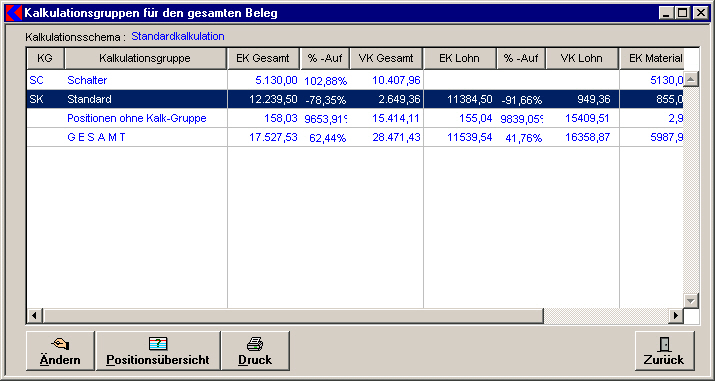The width and height of the screenshot is (715, 381).
Task: Click the total EK Lohn value 11539,54
Action: click(x=470, y=137)
